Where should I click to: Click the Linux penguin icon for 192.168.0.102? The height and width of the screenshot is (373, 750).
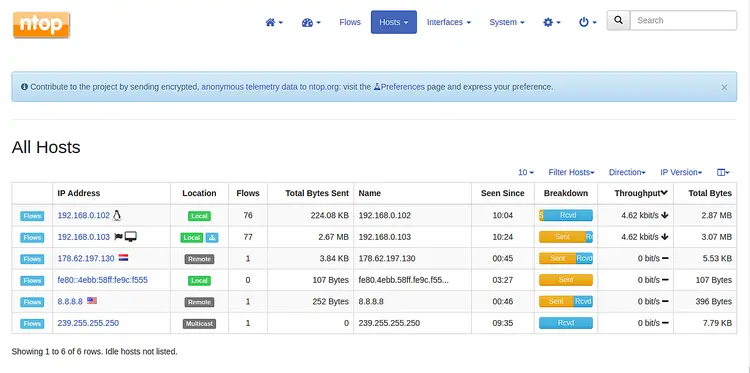pyautogui.click(x=117, y=216)
